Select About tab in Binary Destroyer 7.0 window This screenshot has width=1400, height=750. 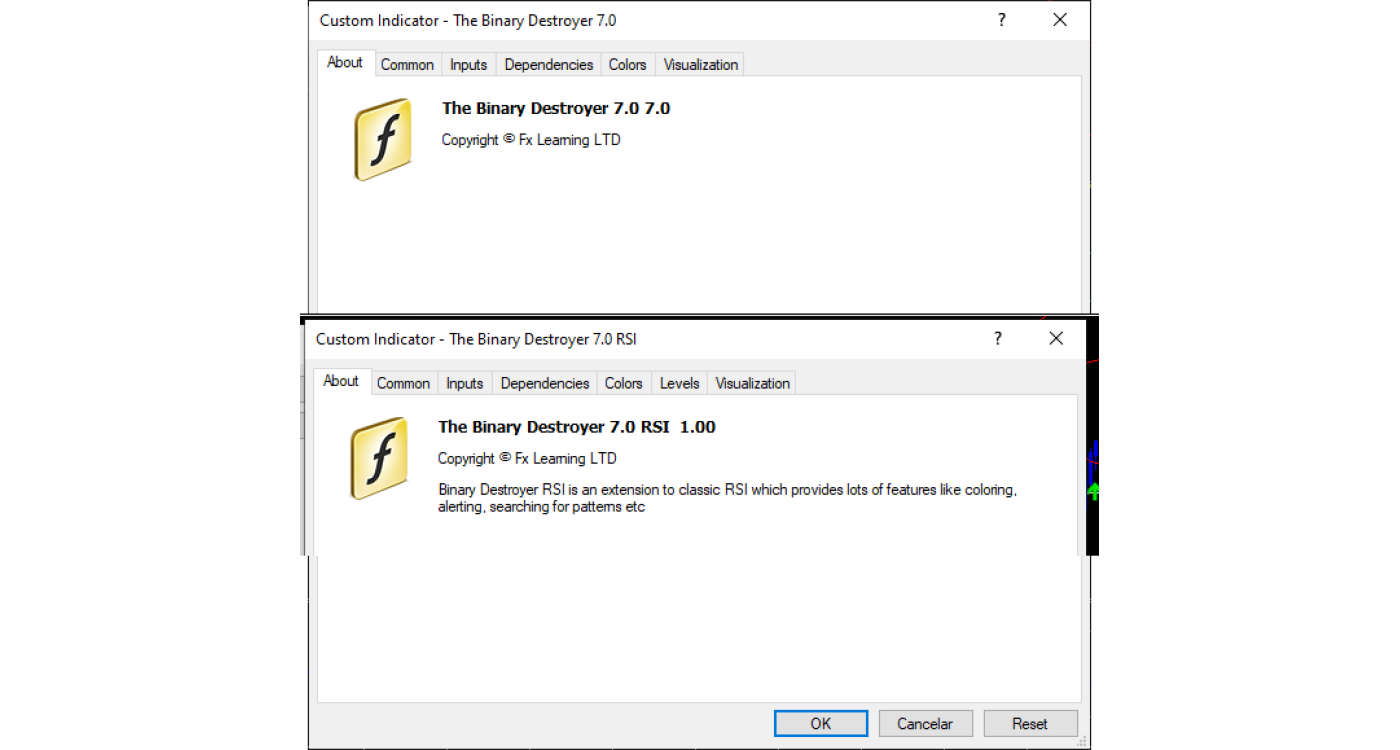[x=345, y=62]
